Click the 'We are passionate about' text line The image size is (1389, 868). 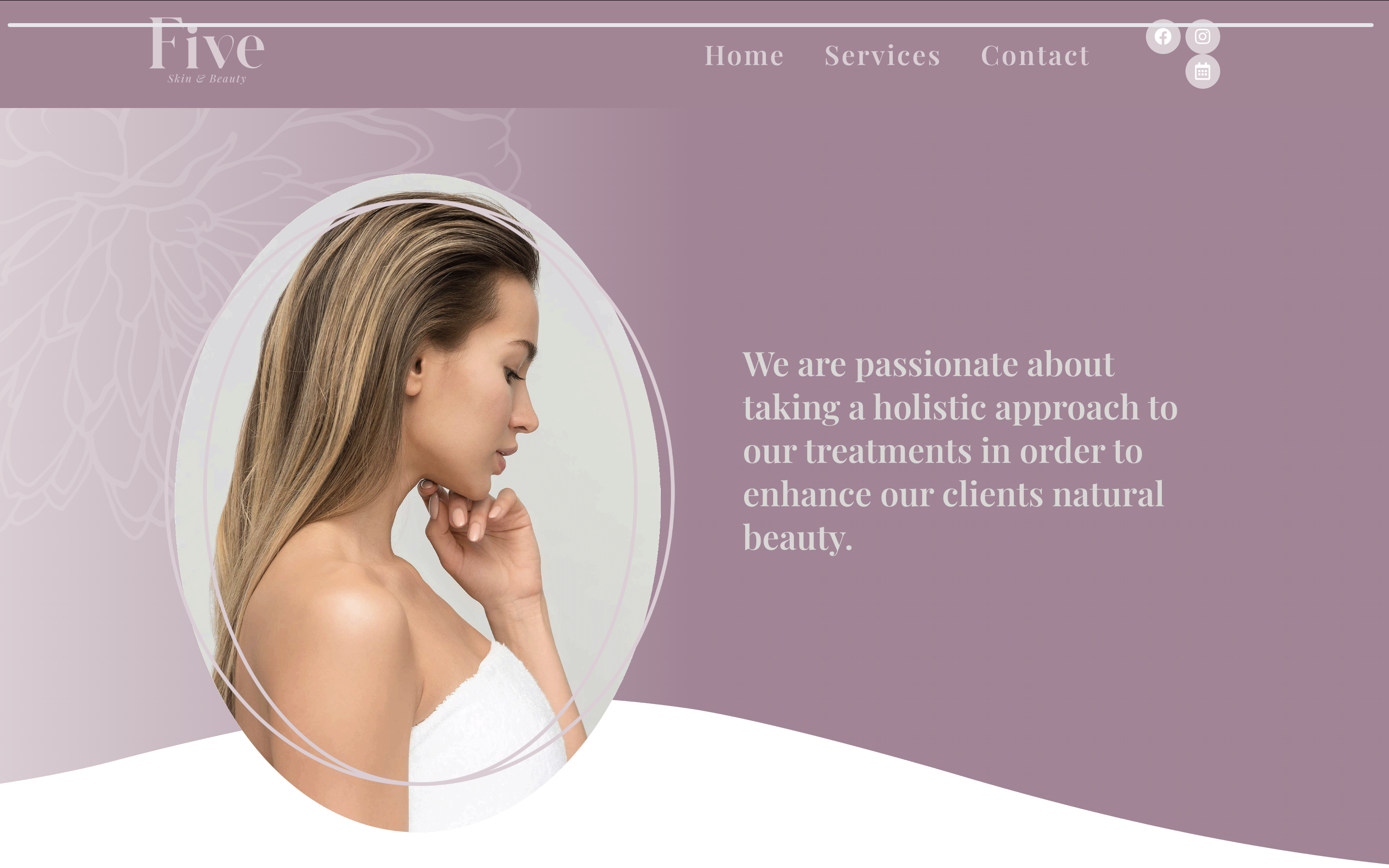click(928, 364)
